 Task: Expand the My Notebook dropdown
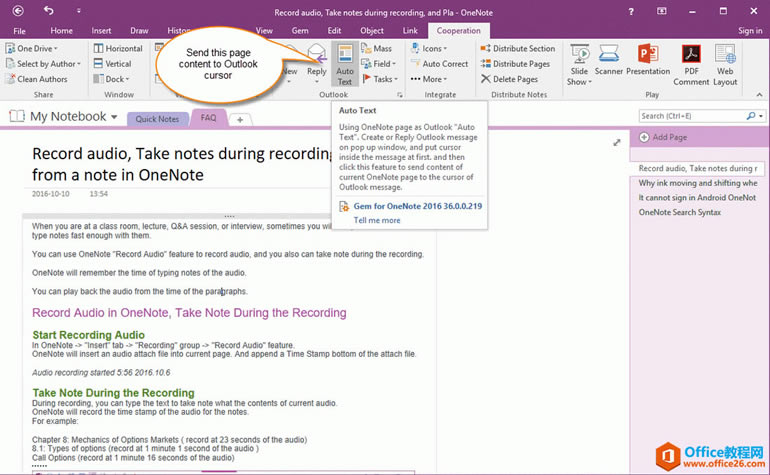click(114, 117)
